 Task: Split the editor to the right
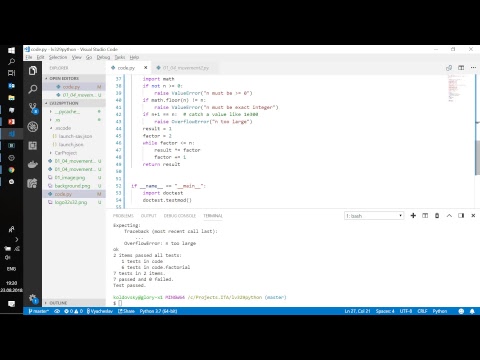click(461, 68)
